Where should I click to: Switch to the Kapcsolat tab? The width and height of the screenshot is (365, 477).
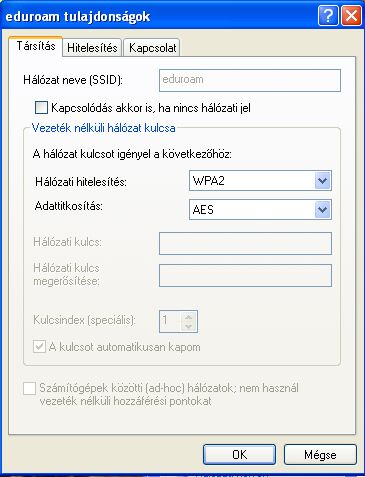click(152, 47)
